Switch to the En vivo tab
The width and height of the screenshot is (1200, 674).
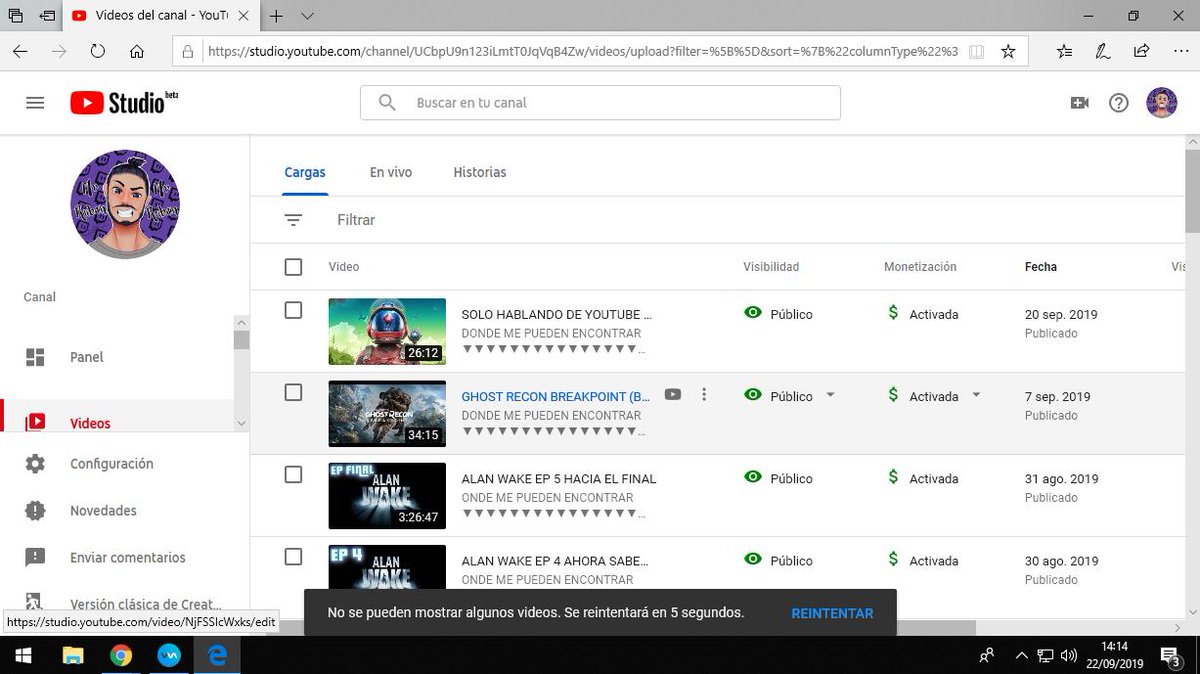[x=391, y=172]
